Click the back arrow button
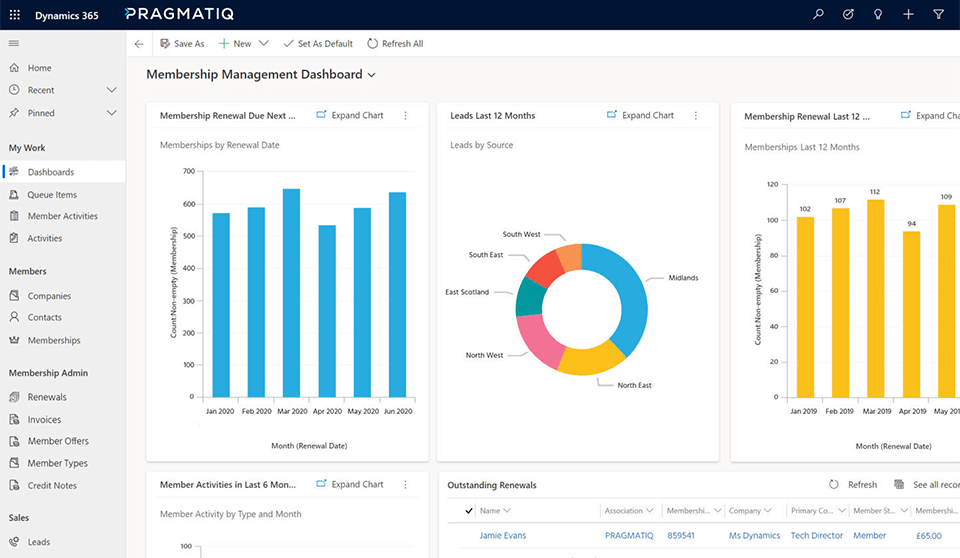Viewport: 960px width, 558px height. (139, 44)
